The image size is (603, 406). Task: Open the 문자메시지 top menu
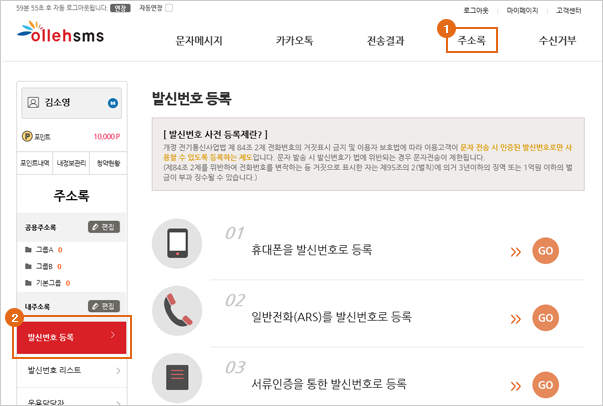click(199, 40)
